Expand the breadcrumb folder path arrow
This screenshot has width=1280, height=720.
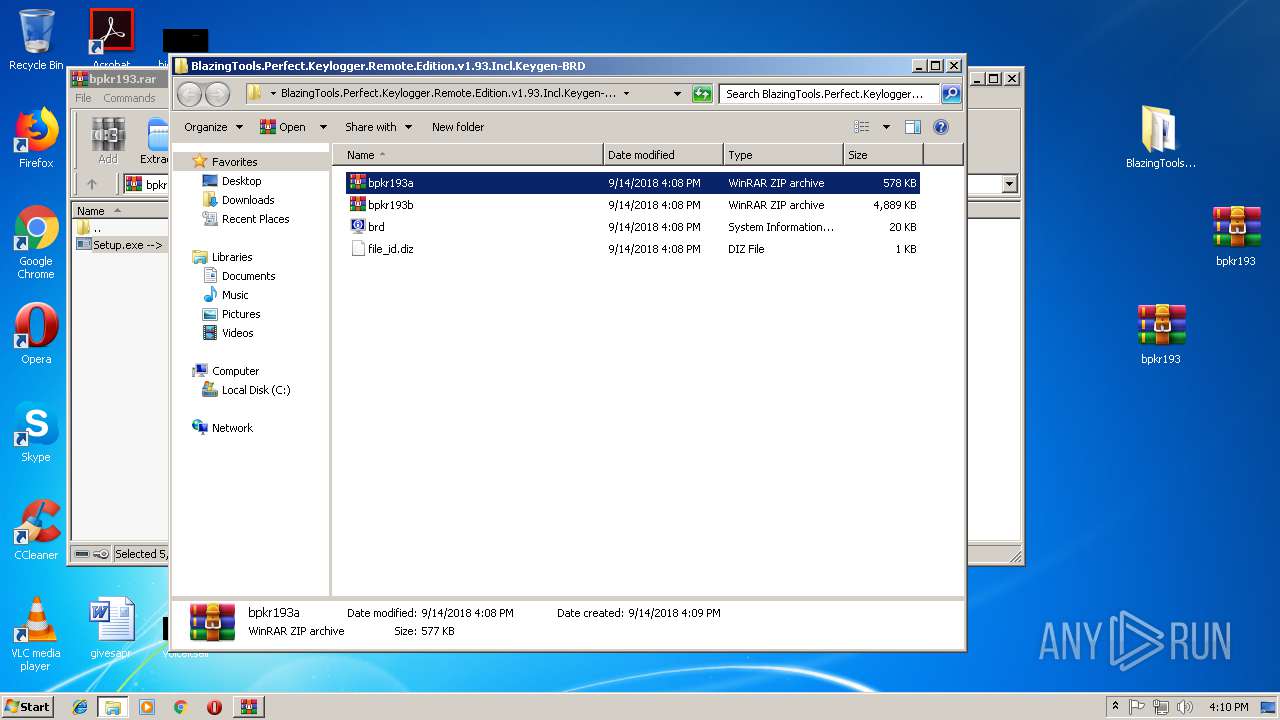point(626,94)
